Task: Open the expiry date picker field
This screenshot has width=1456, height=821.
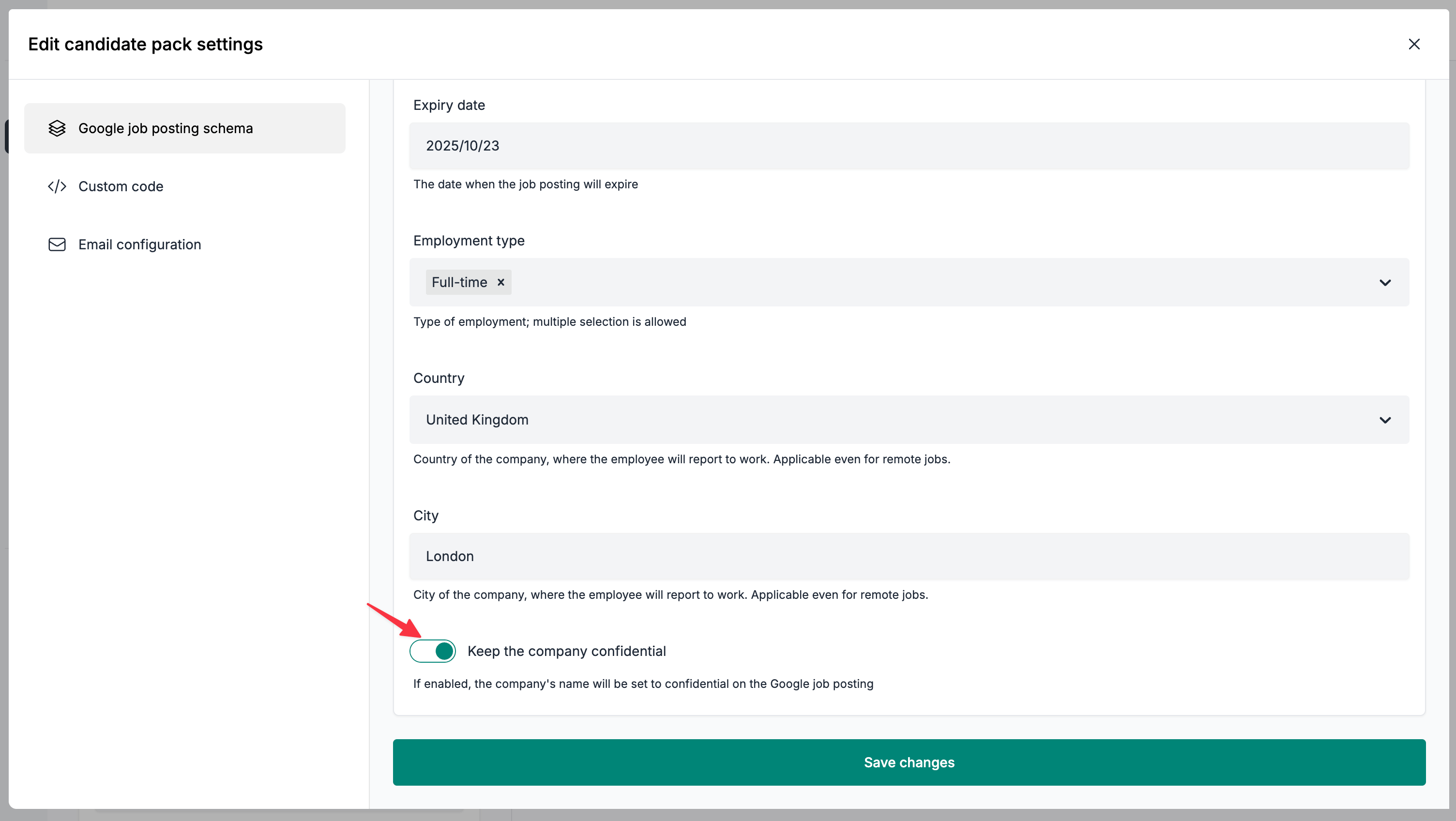Action: [904, 145]
